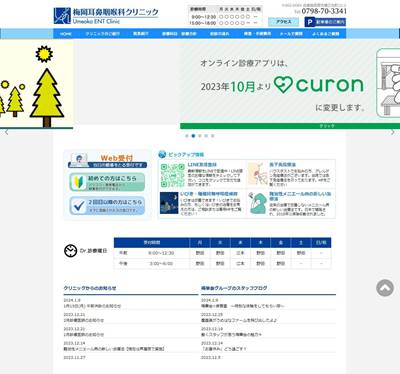Click the clock icon beside Dr. schedule
The height and width of the screenshot is (374, 400).
tap(70, 251)
